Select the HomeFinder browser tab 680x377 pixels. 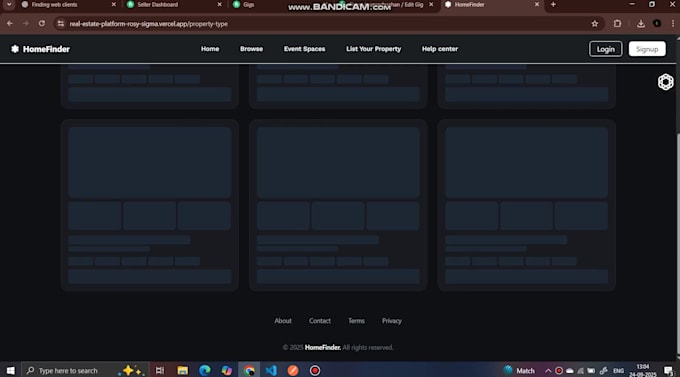coord(469,5)
